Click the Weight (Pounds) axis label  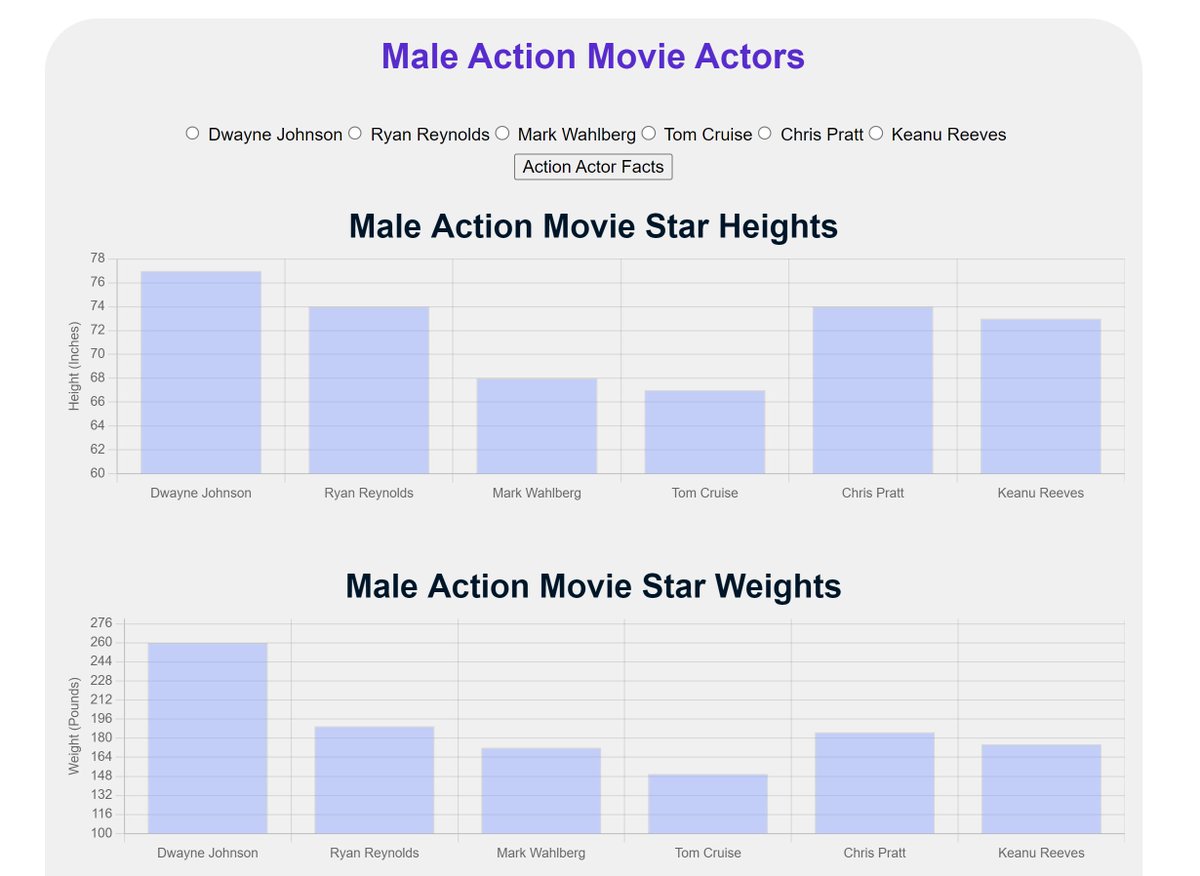74,726
